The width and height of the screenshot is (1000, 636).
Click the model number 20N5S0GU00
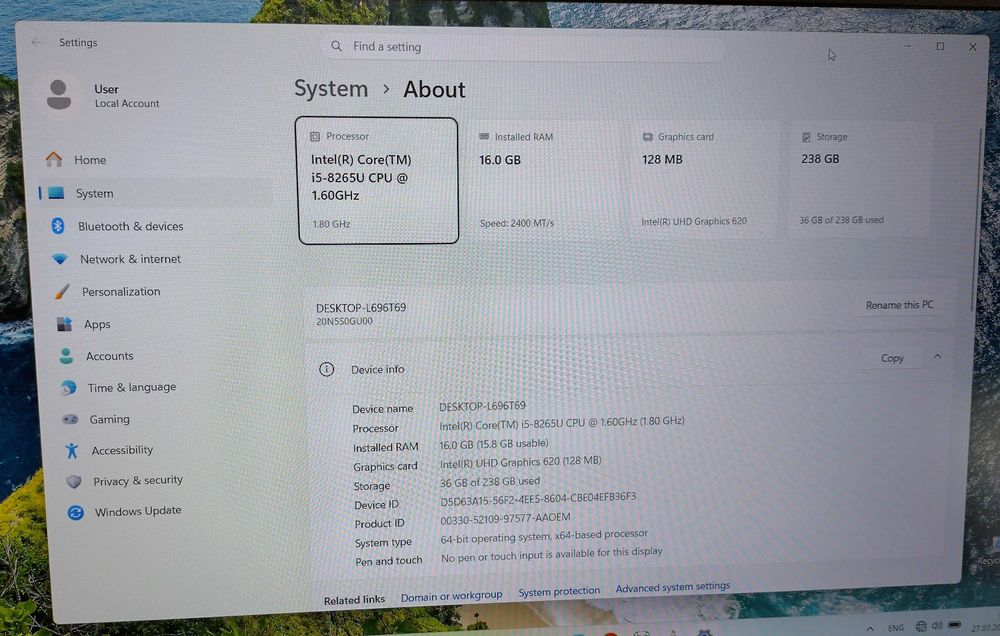344,321
